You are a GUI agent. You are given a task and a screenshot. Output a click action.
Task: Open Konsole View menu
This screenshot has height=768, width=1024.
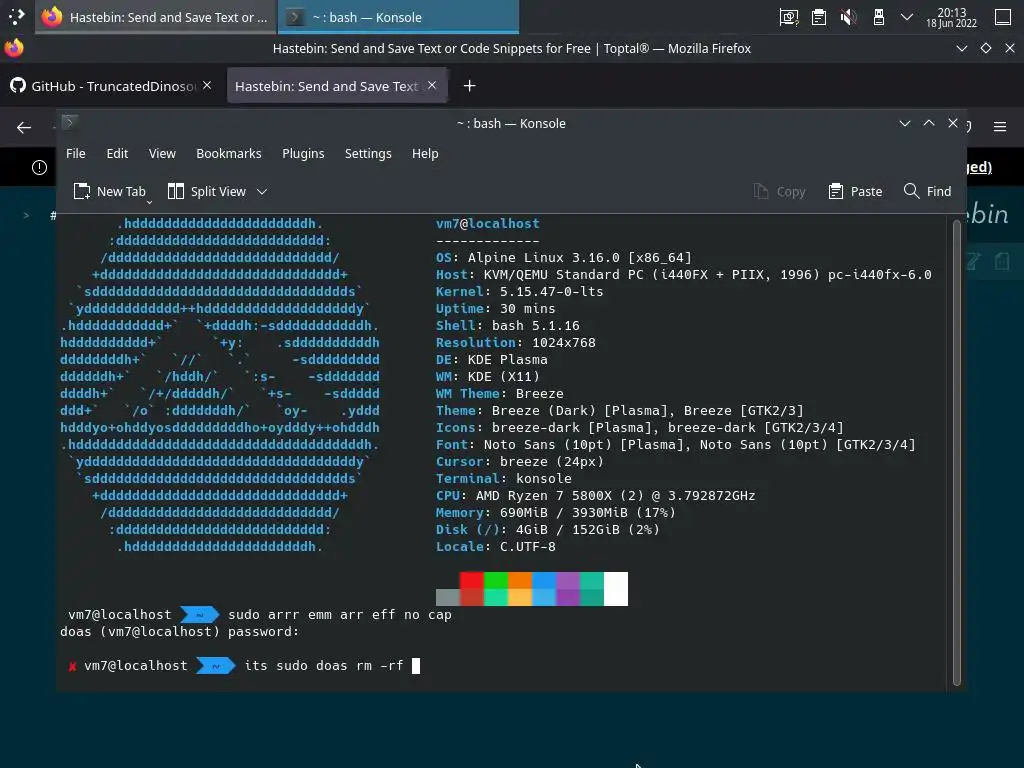162,153
